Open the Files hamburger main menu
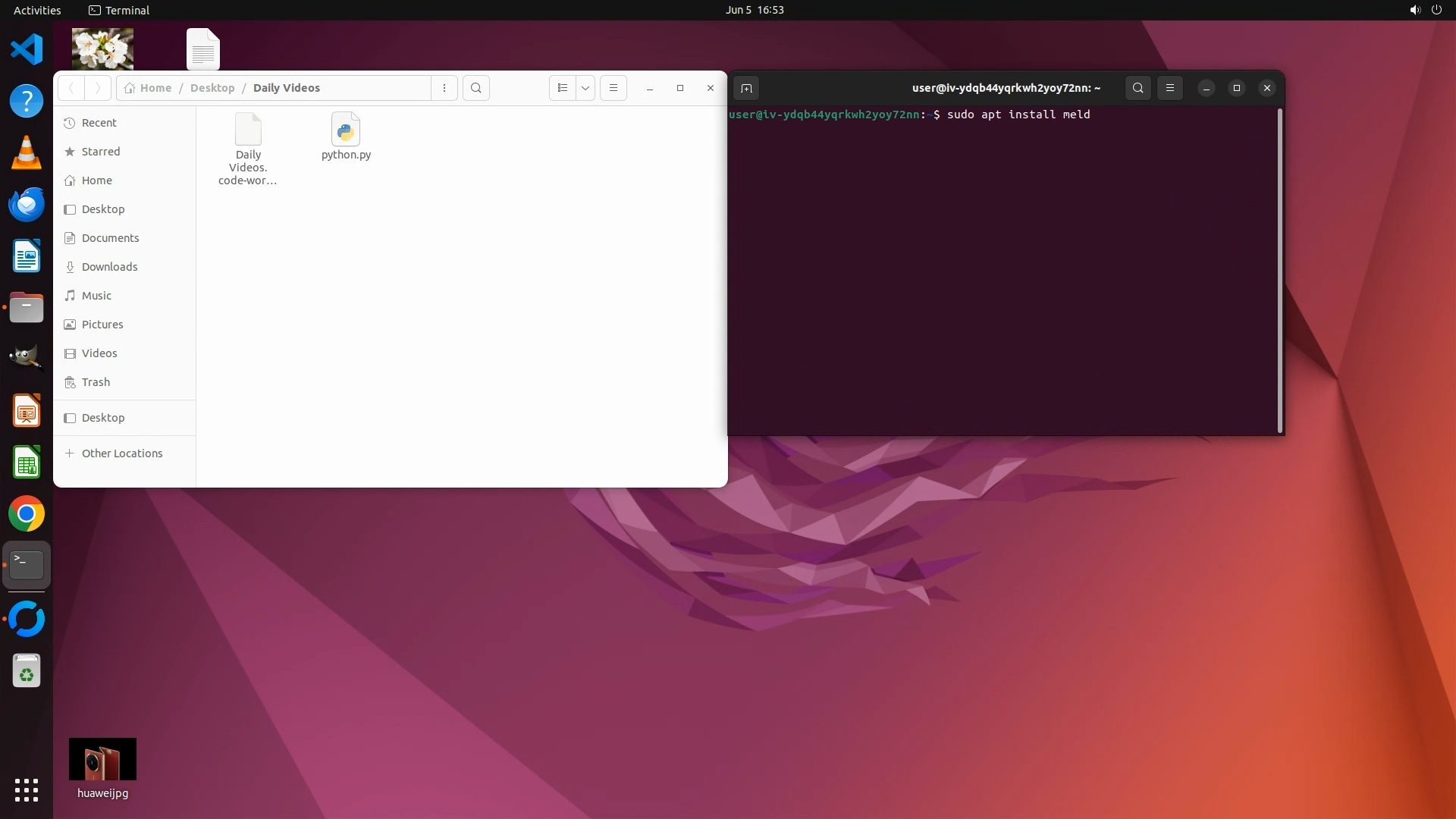Screen dimensions: 1456x819 pyautogui.click(x=613, y=88)
